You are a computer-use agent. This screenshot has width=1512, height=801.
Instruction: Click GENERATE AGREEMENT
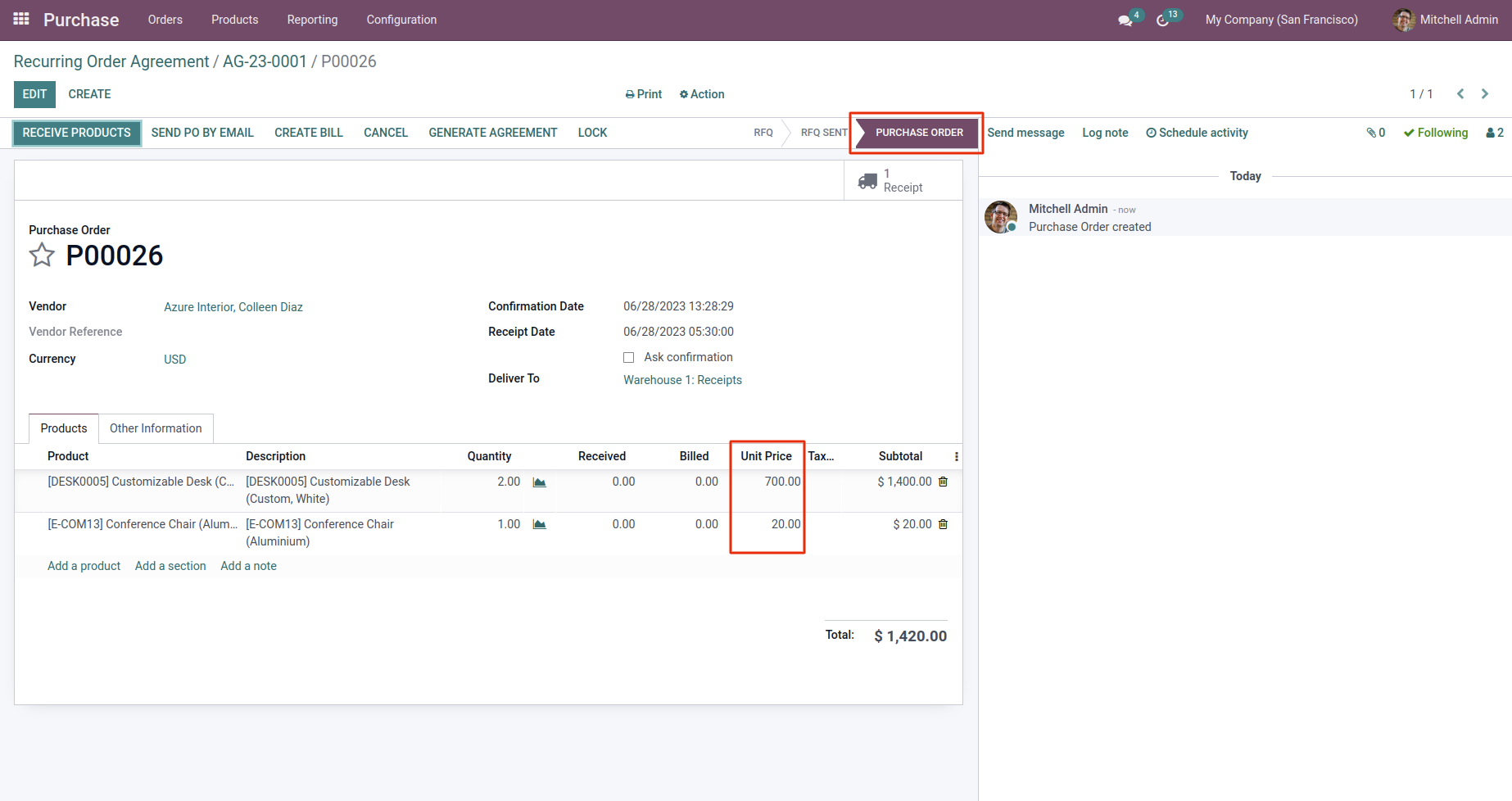(493, 133)
